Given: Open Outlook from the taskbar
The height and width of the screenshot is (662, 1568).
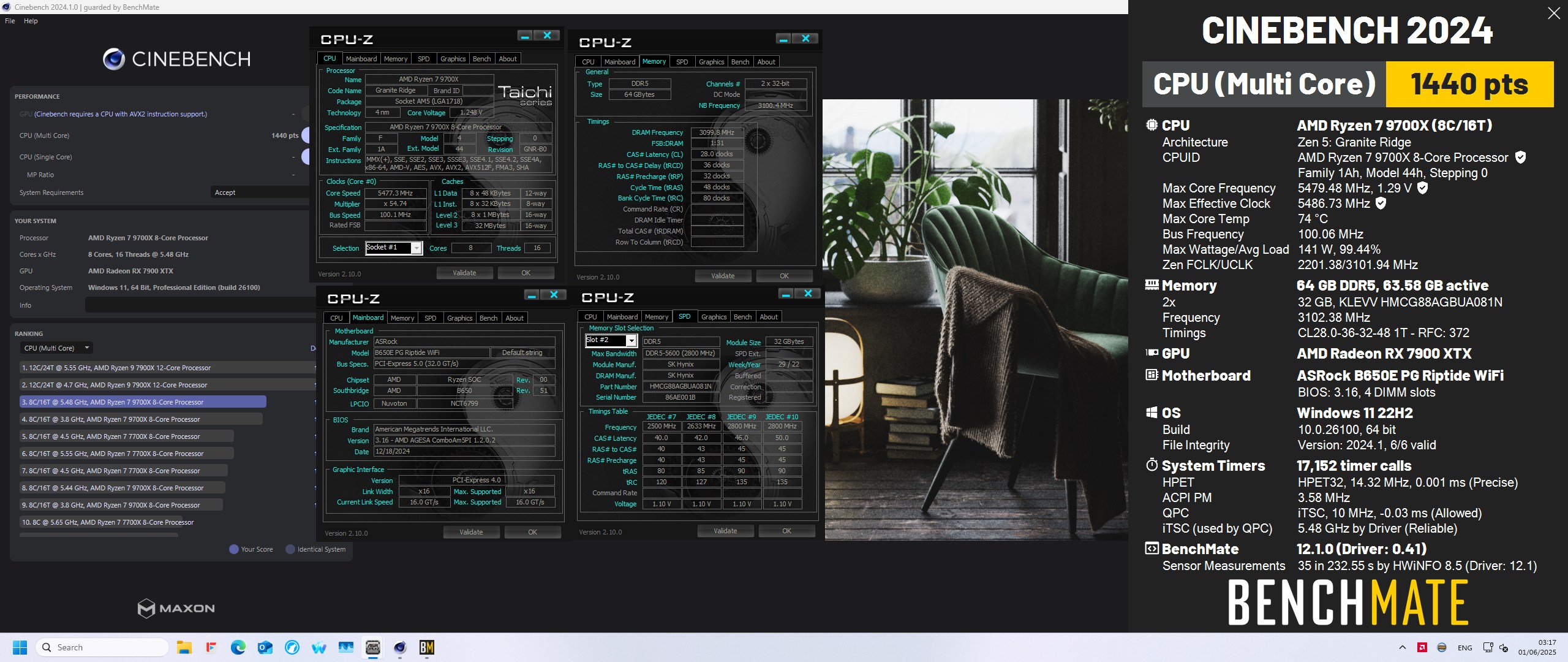Looking at the screenshot, I should tap(265, 647).
